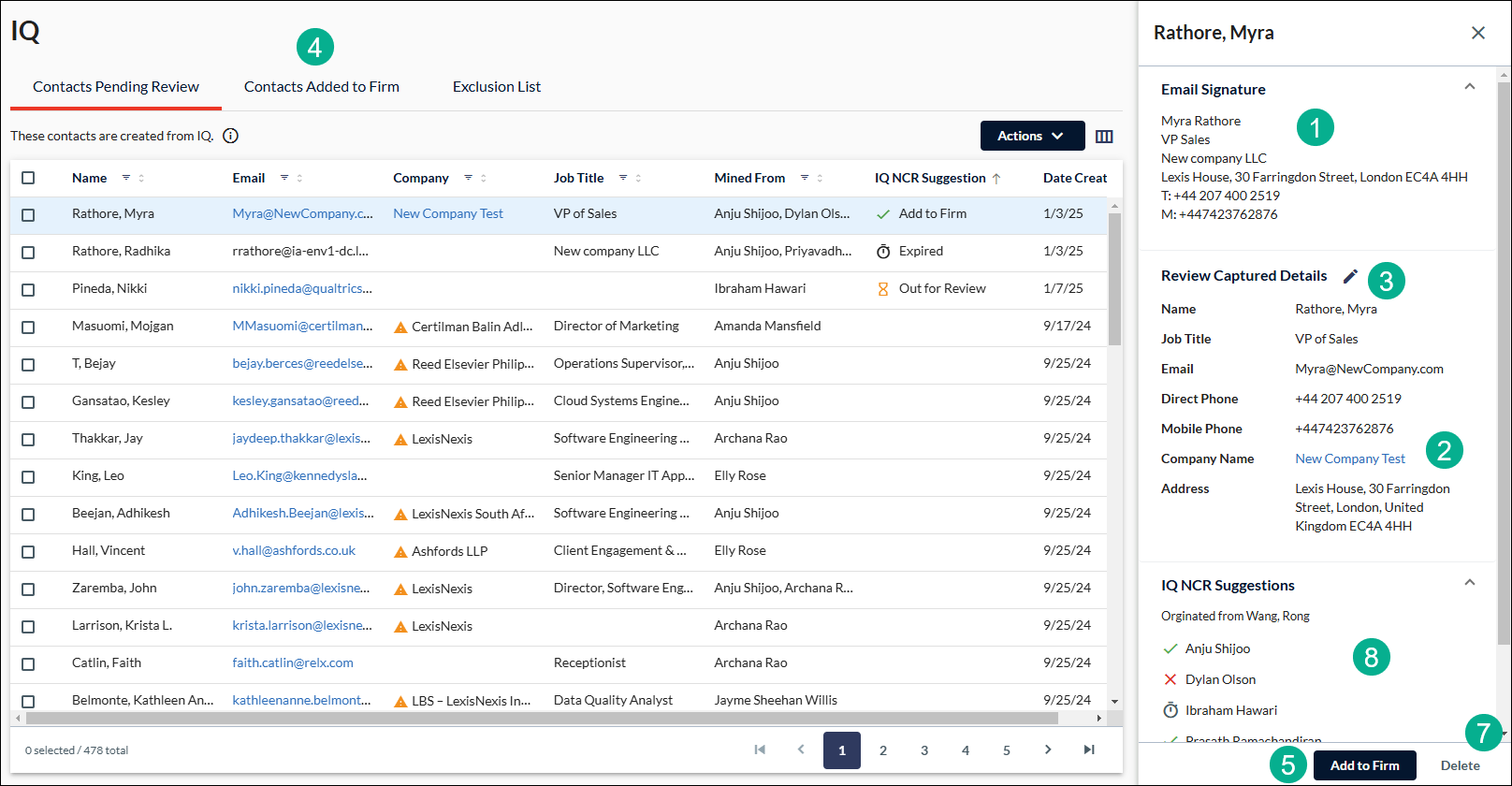1512x786 pixels.
Task: Open the column chooser icon
Action: (1104, 137)
